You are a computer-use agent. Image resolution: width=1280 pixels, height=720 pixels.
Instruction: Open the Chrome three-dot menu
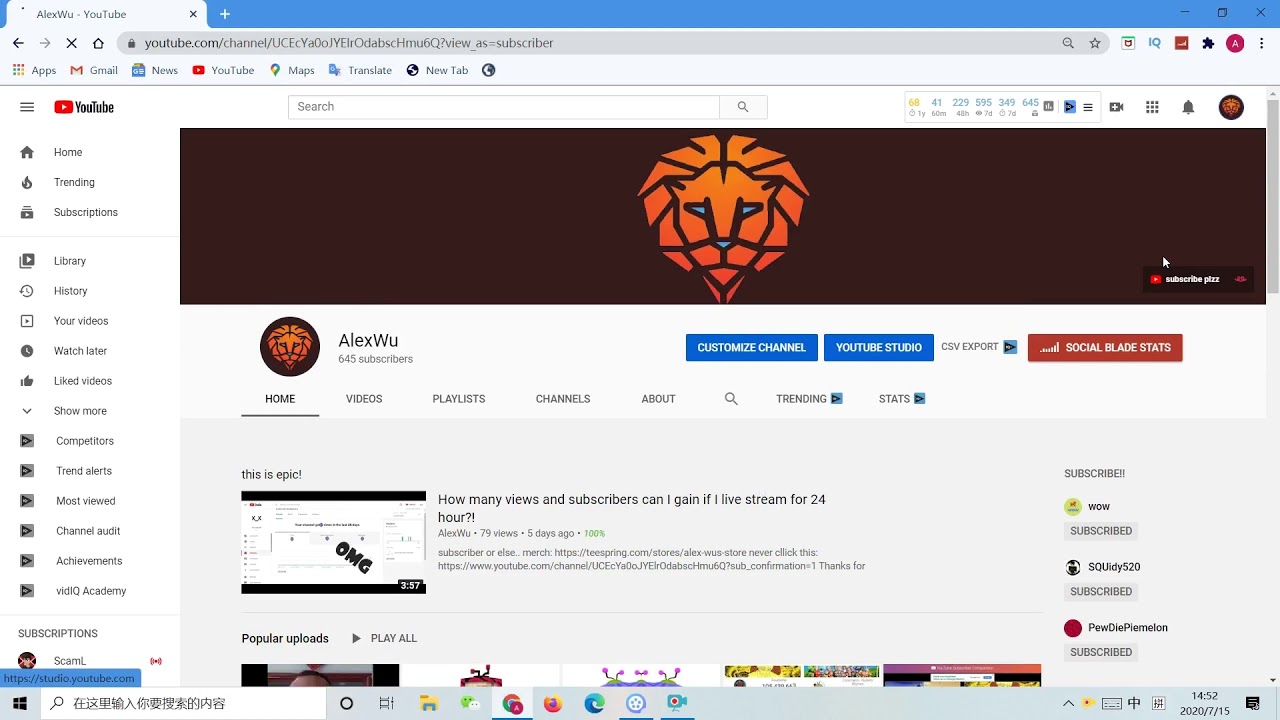1262,43
